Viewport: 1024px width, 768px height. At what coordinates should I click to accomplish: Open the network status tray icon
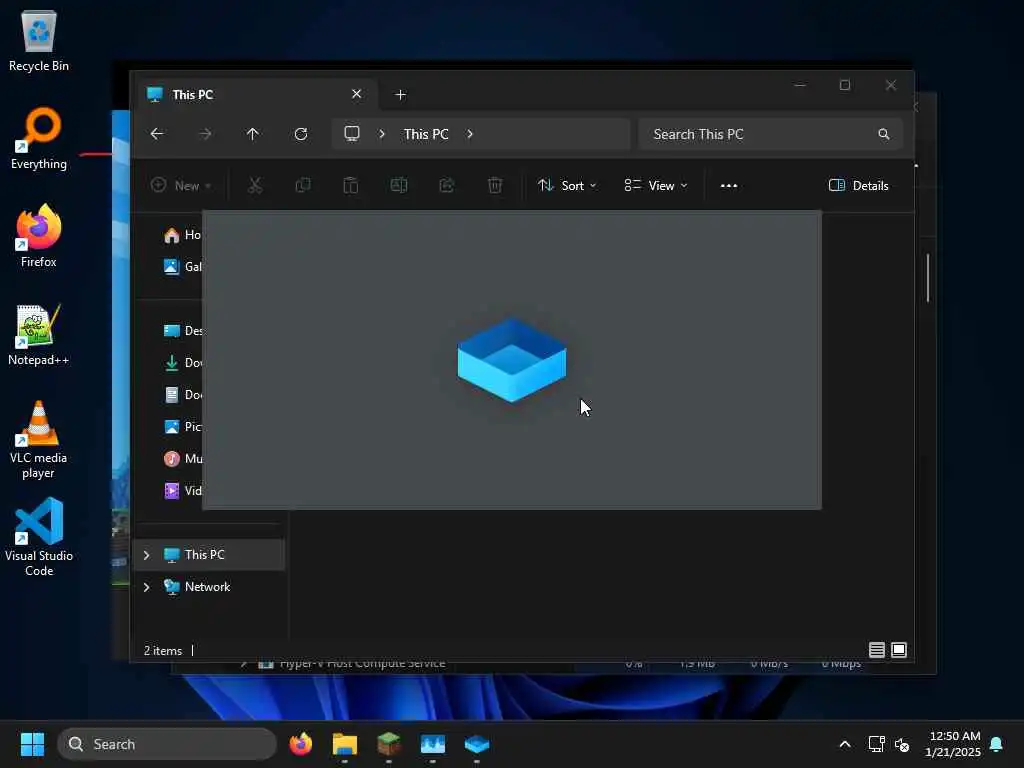[876, 744]
